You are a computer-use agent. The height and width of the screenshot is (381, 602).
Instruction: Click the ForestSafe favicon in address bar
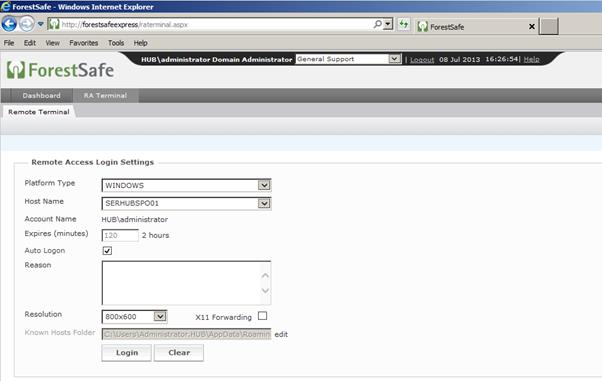pyautogui.click(x=54, y=24)
